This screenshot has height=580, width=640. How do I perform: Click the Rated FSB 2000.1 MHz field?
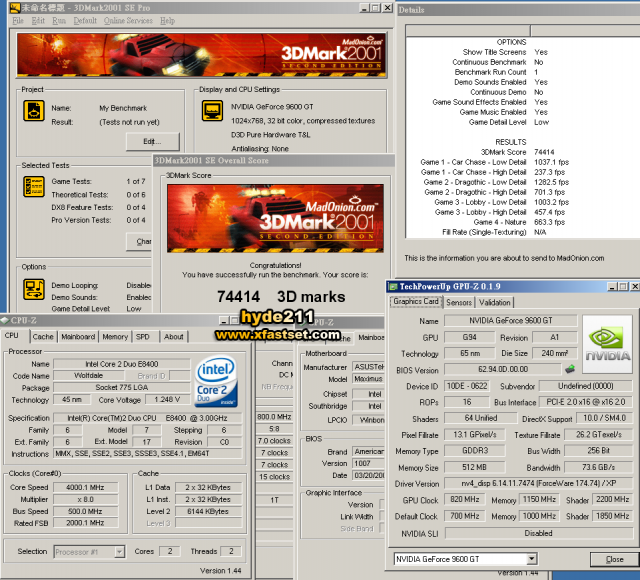click(85, 522)
